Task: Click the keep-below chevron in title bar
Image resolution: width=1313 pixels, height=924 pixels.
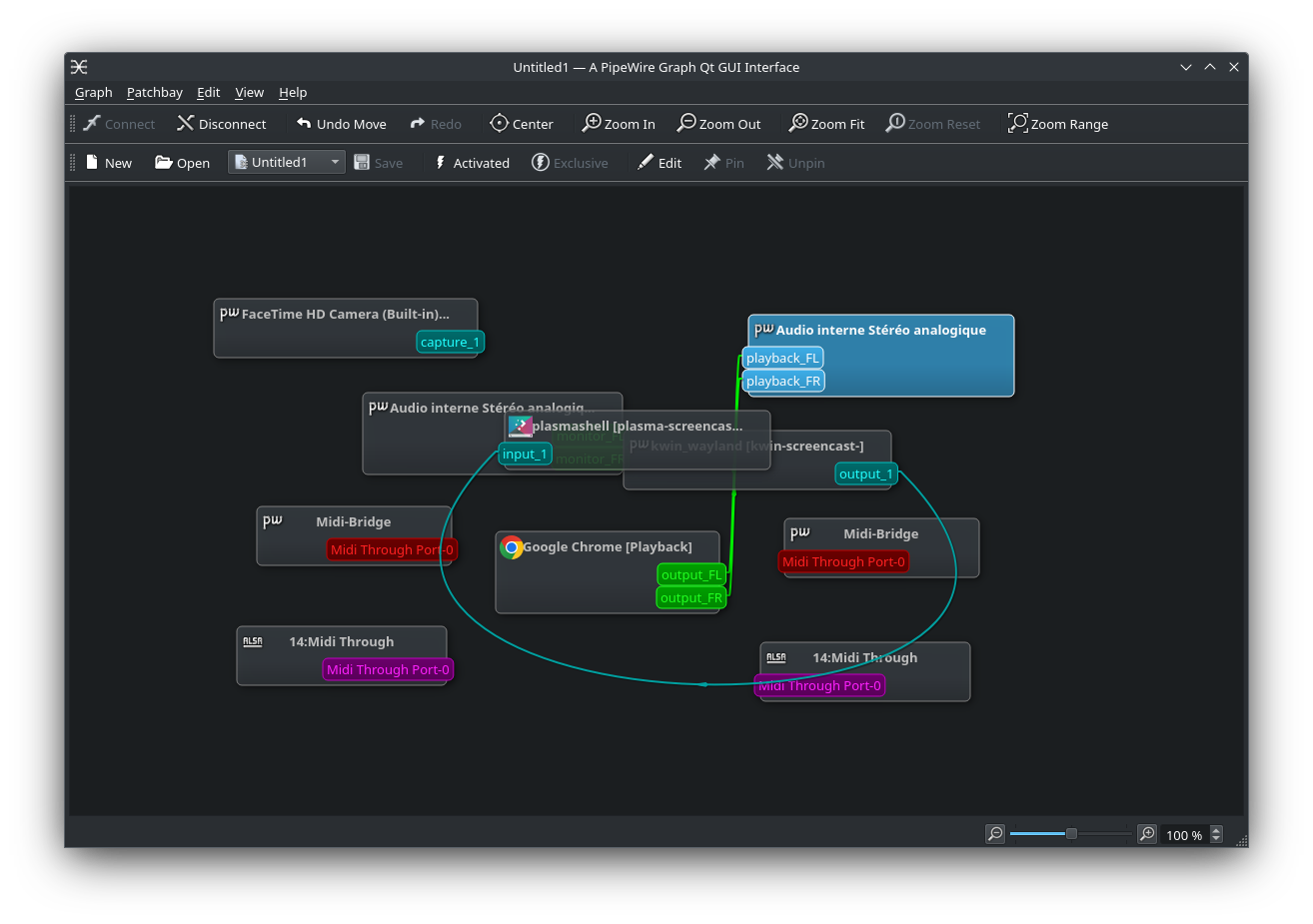Action: click(x=1186, y=67)
